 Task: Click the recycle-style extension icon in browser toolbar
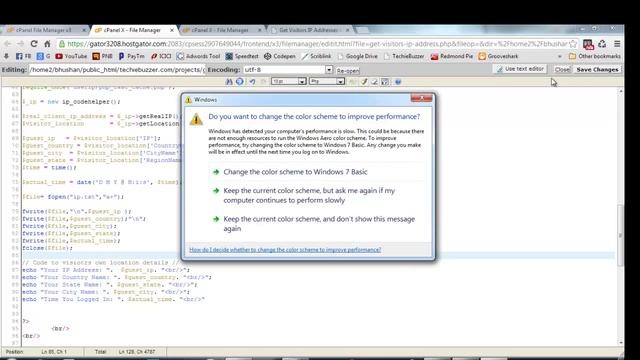(602, 44)
